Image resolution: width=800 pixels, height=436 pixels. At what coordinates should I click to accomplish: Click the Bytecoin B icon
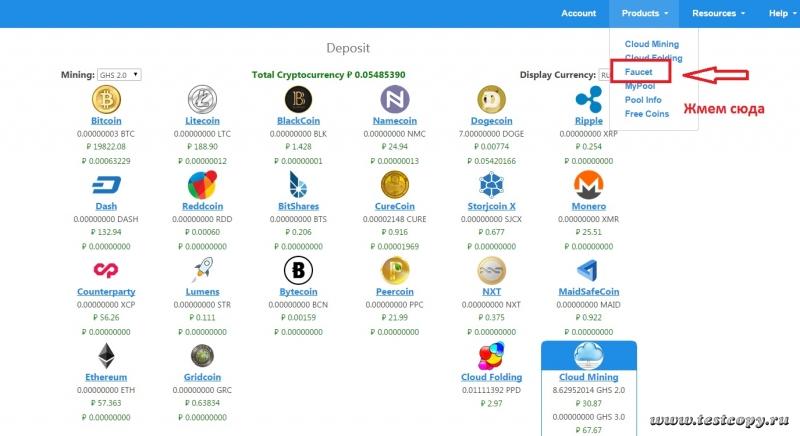(298, 270)
